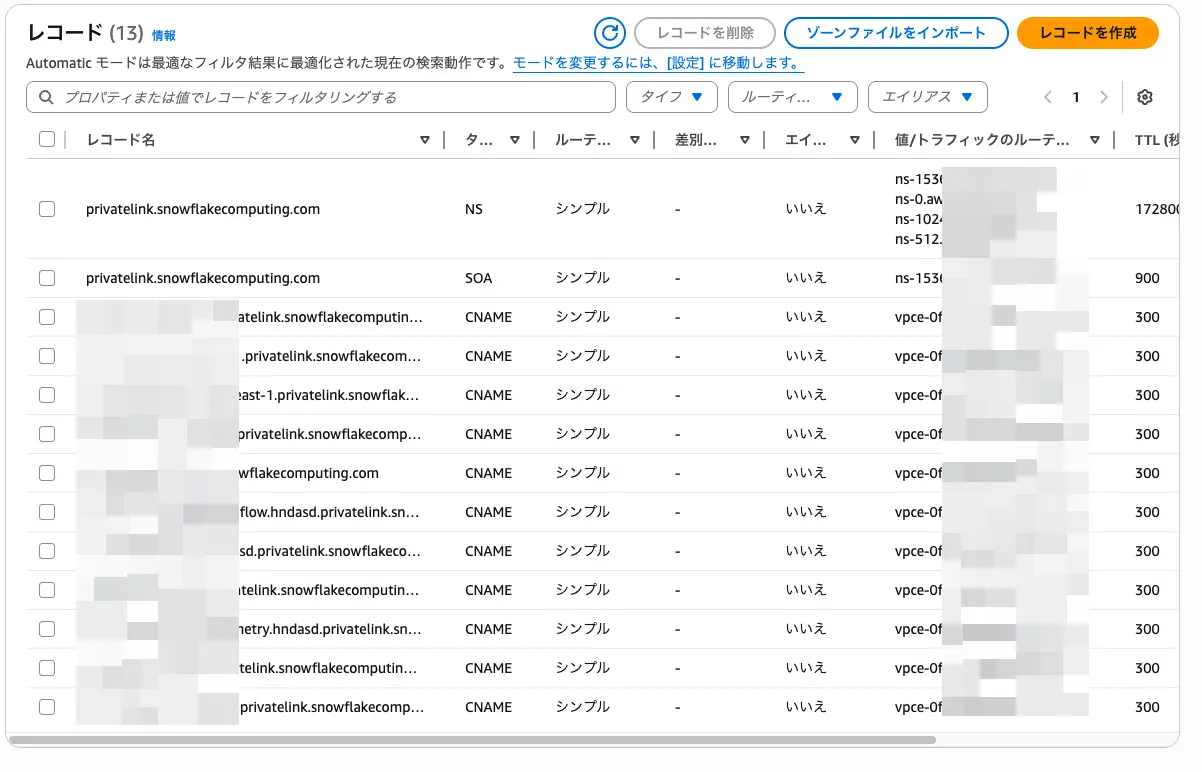Open the table preferences gear icon

[1144, 97]
